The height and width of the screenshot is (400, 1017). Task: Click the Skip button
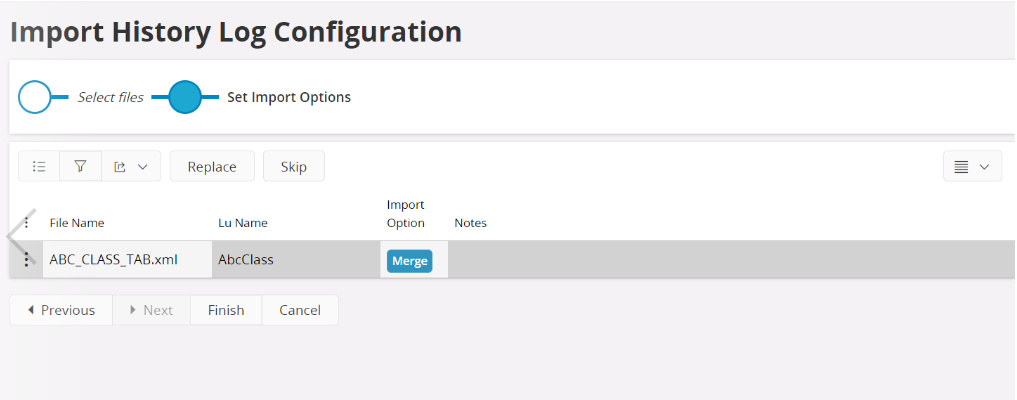point(294,167)
